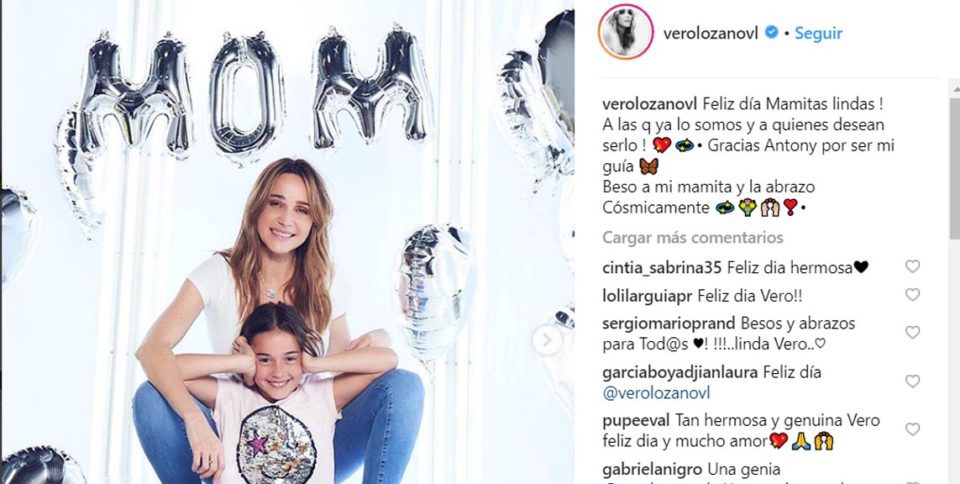Like pupeeval's comment heart icon

[912, 430]
